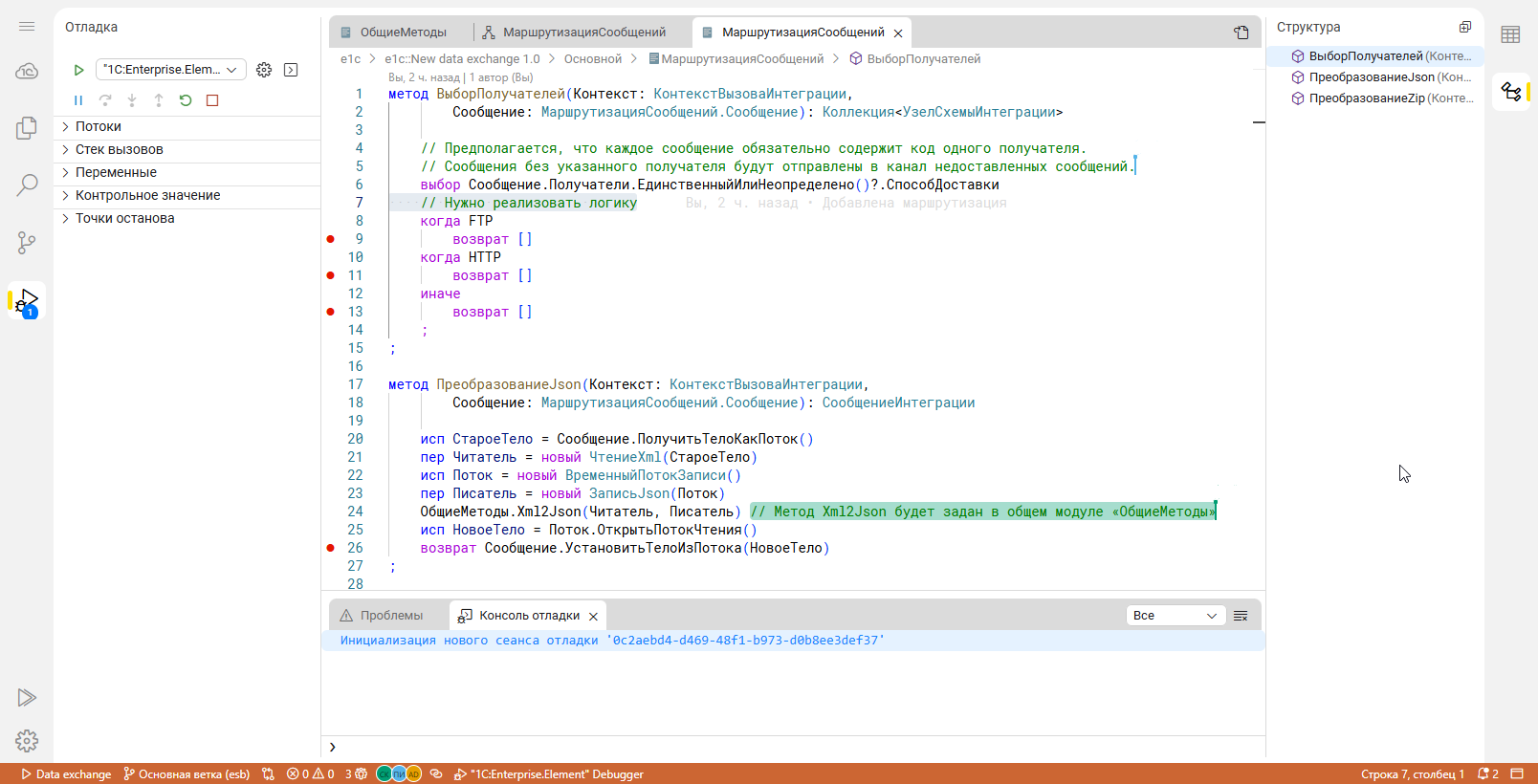Open the 1C cloud sidebar icon
Screen dimensions: 1538x784
pos(27,71)
